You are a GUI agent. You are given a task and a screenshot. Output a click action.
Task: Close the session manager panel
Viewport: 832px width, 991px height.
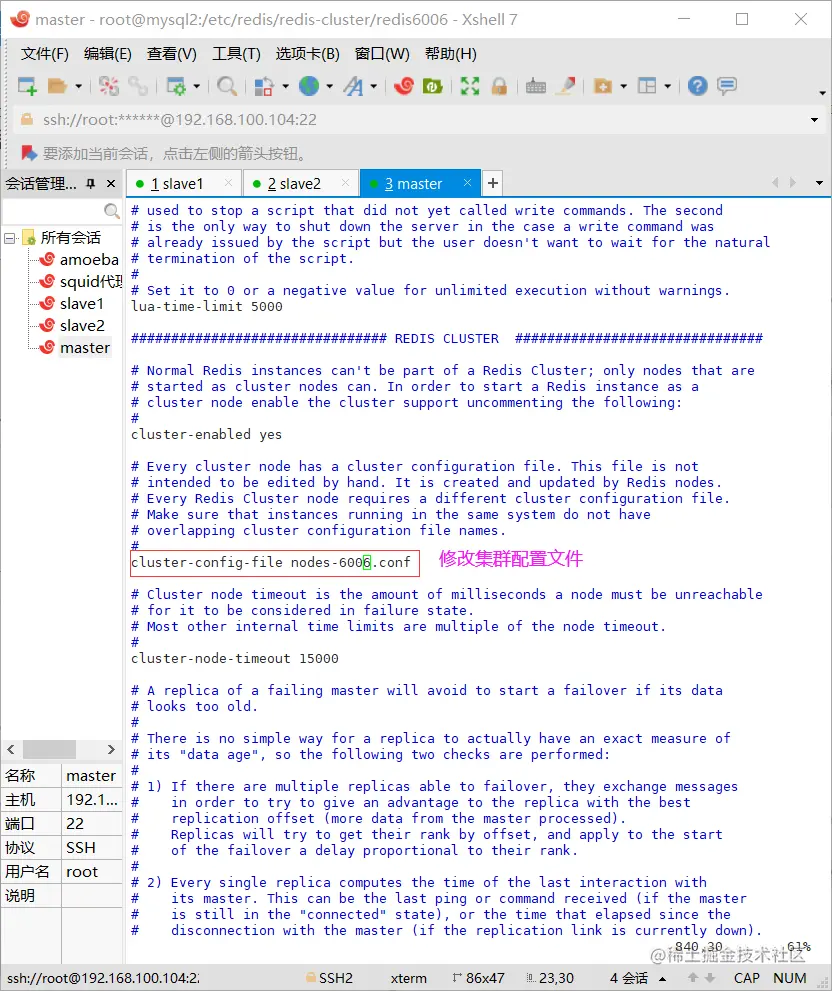[111, 184]
